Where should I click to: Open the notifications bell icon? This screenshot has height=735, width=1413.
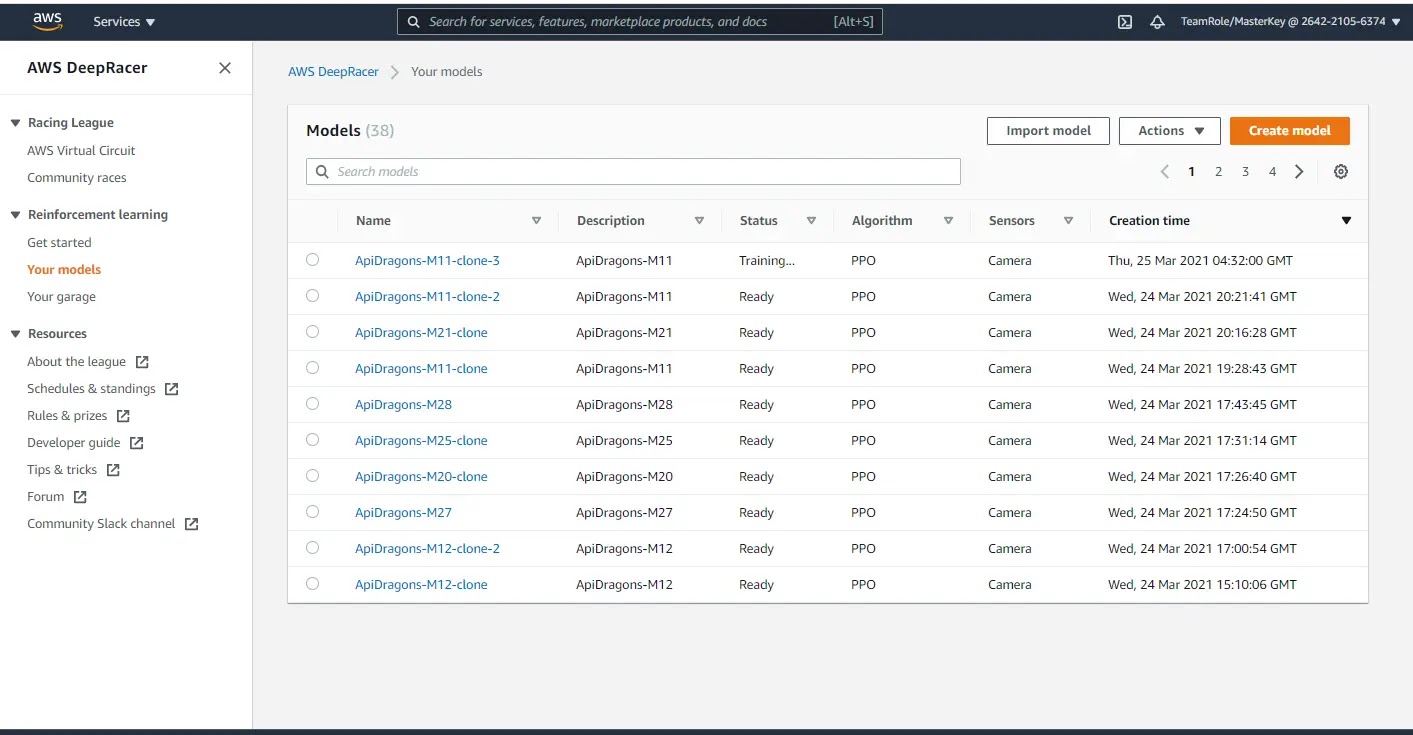(1158, 21)
